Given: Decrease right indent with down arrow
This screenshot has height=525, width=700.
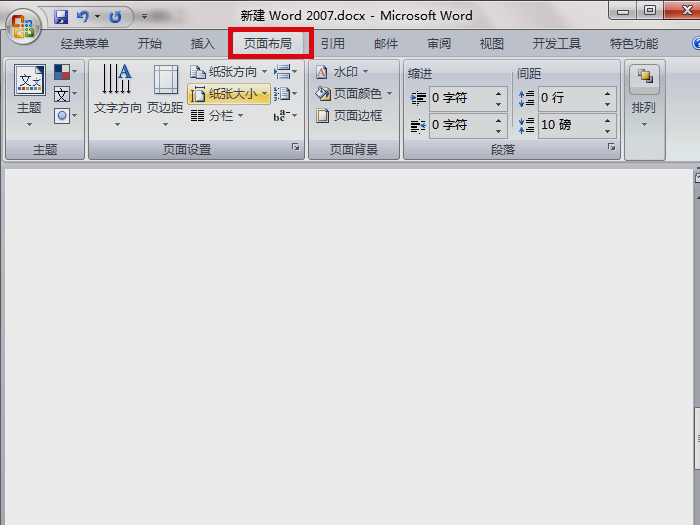Looking at the screenshot, I should 499,132.
